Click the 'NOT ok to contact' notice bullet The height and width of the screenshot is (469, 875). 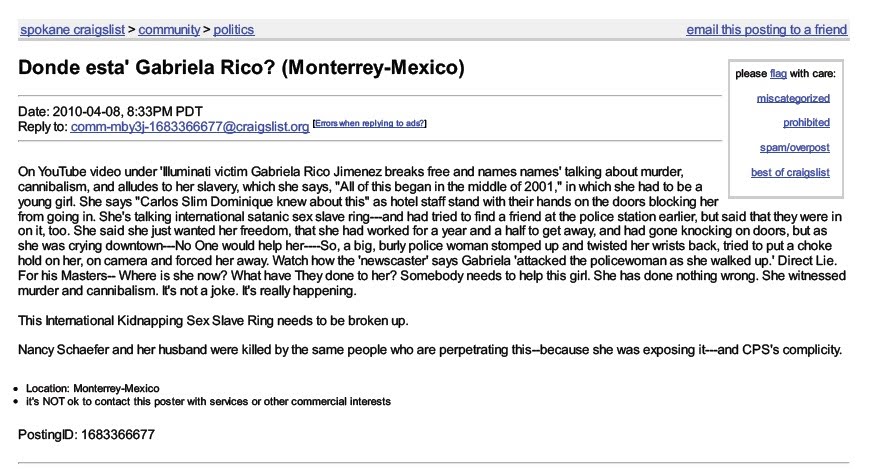(208, 401)
